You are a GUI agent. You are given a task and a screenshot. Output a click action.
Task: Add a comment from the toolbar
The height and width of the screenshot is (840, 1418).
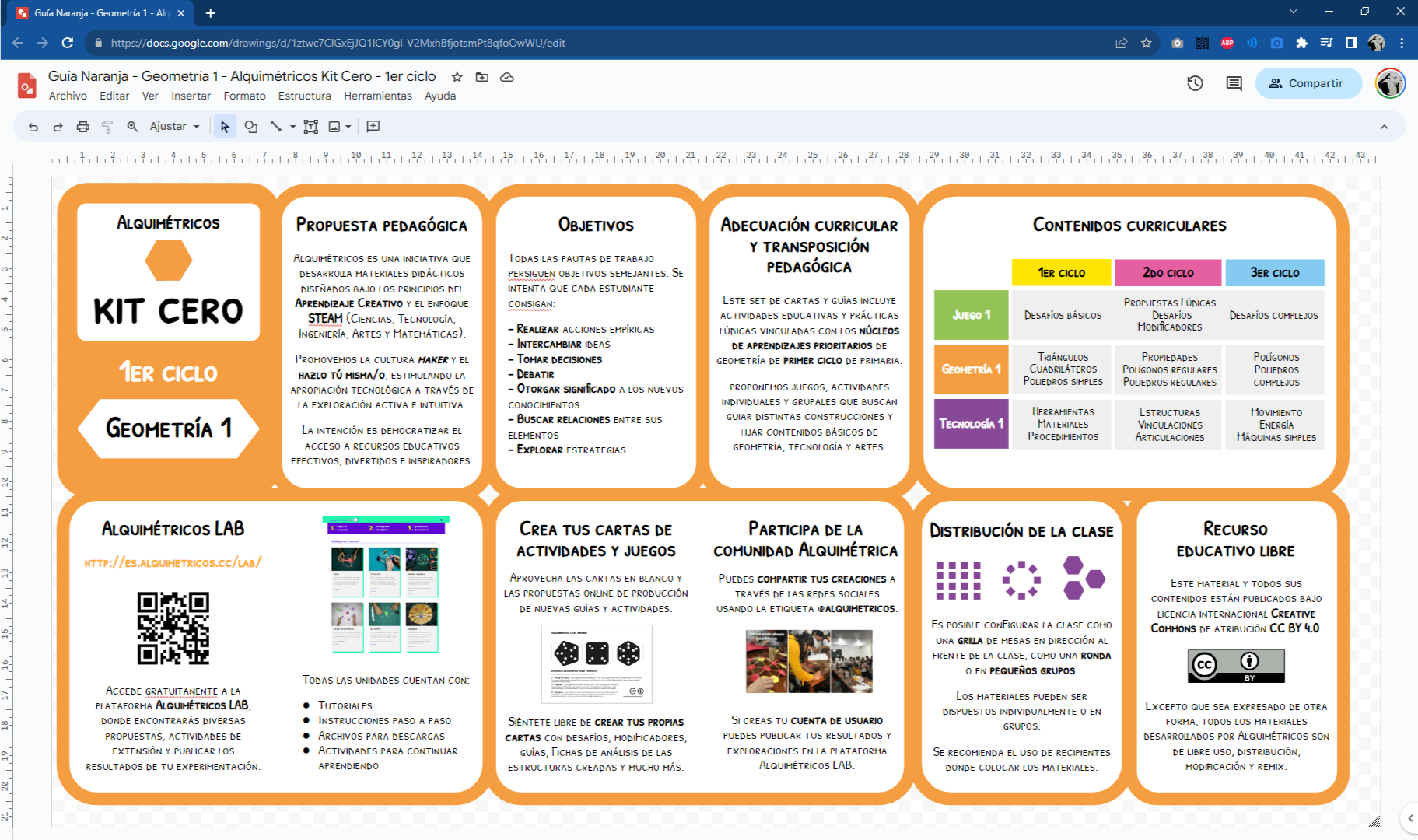coord(373,127)
